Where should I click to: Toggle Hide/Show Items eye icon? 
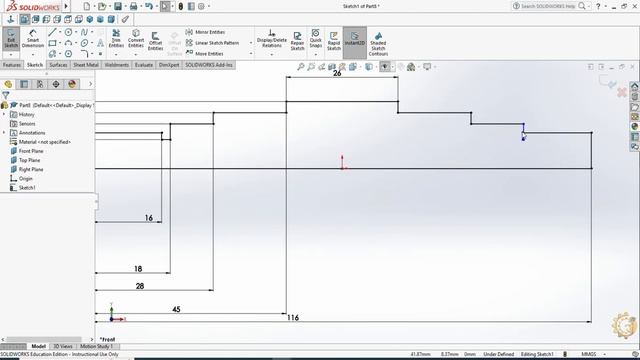coord(384,67)
